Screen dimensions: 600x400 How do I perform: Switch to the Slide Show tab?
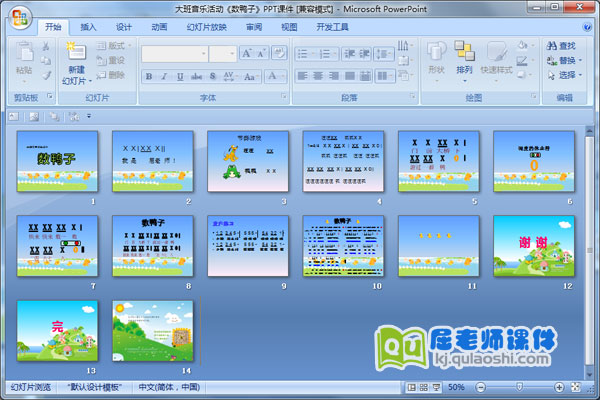(x=207, y=27)
